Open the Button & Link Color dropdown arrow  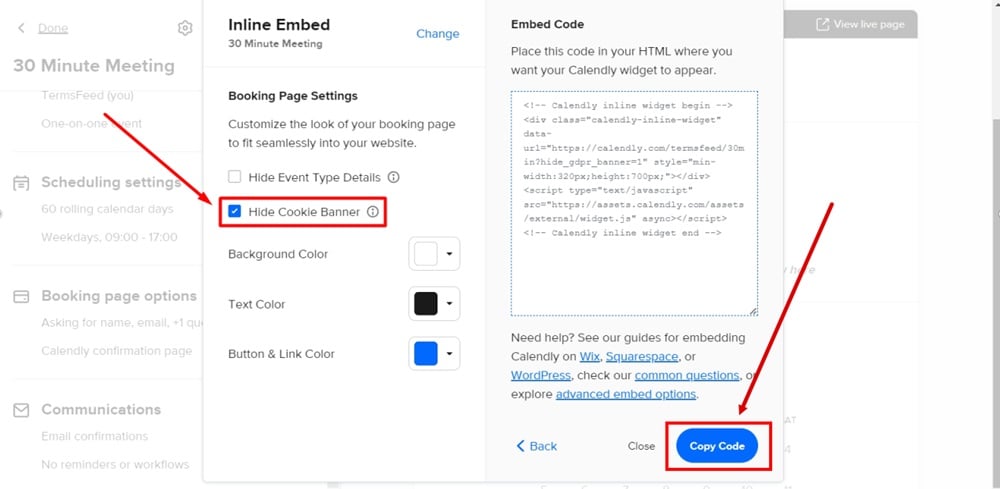coord(449,354)
